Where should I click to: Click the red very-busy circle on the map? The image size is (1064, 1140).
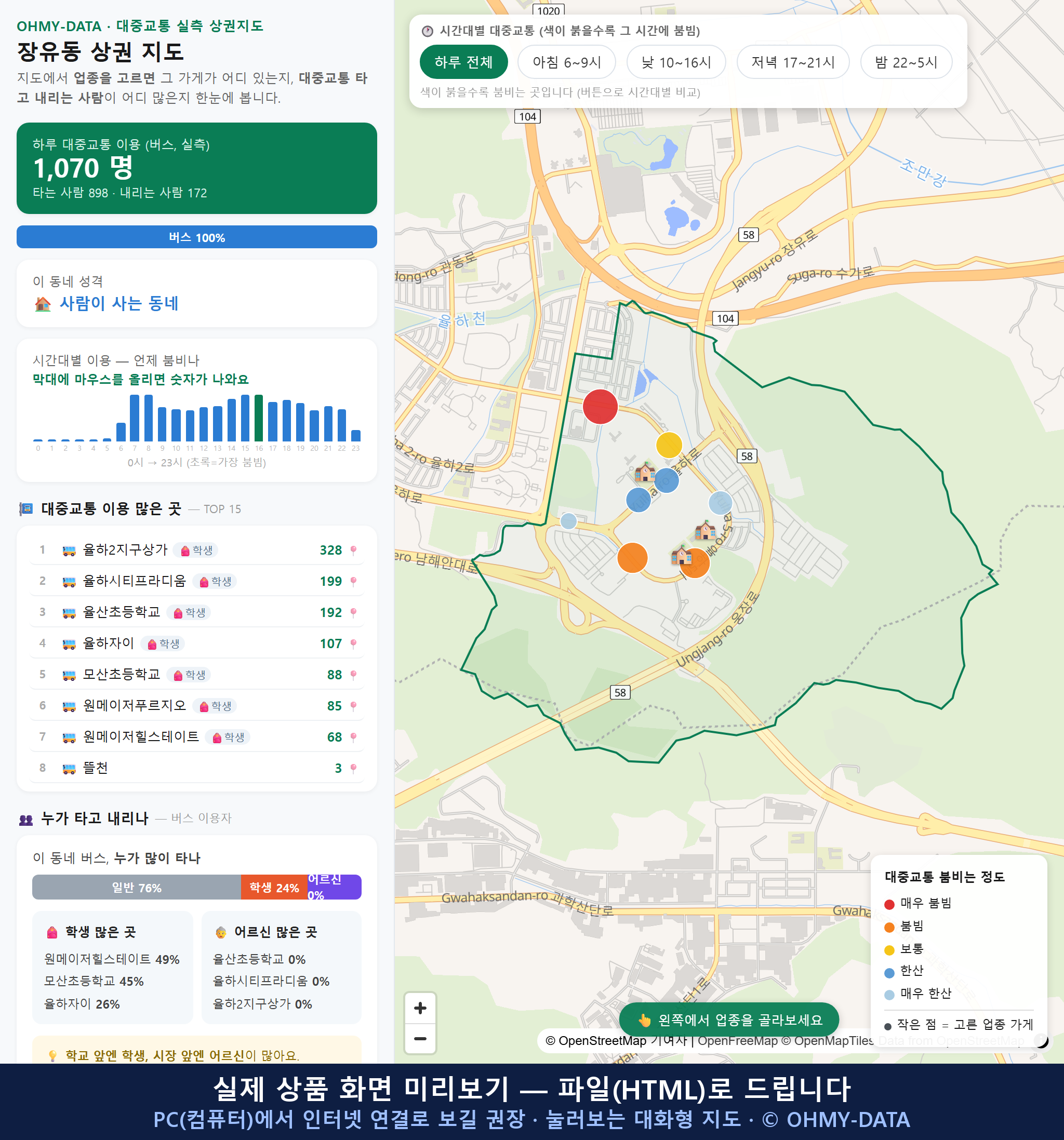point(600,407)
